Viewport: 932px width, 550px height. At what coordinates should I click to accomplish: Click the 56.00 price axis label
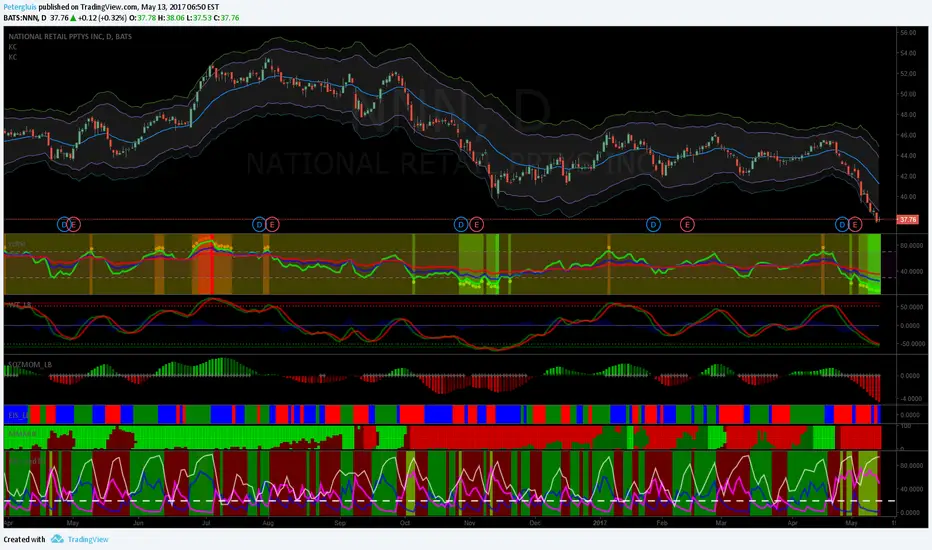[908, 33]
